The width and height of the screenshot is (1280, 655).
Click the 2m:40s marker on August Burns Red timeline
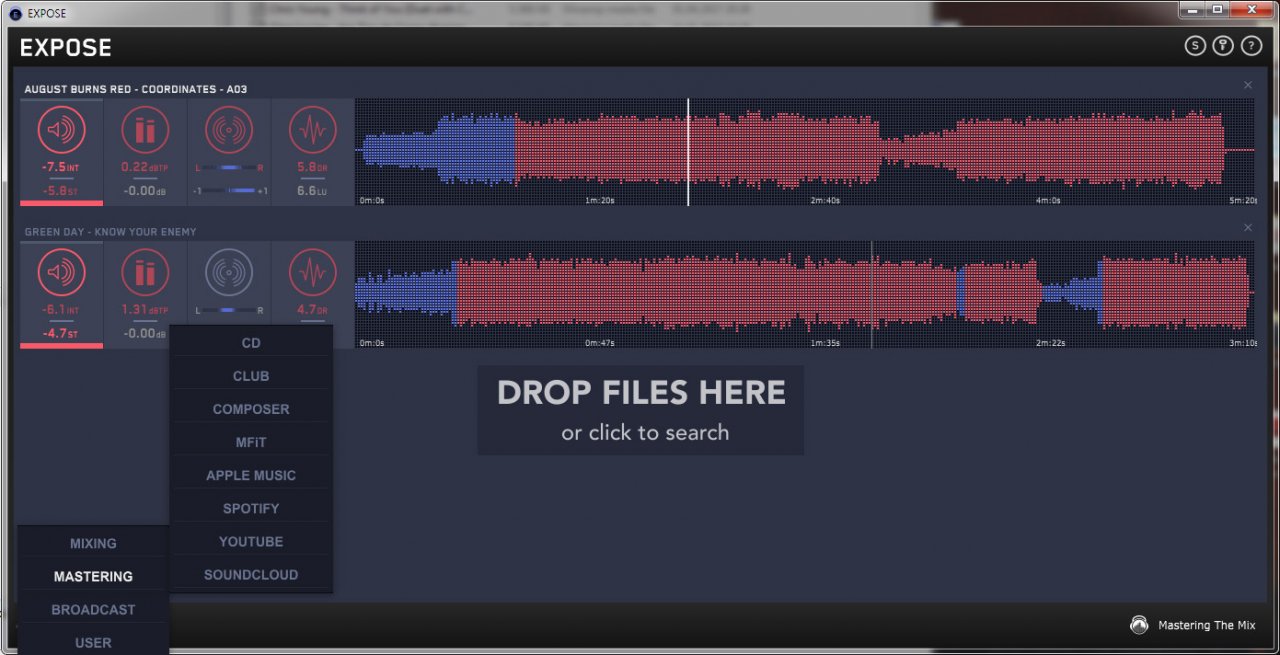coord(825,200)
